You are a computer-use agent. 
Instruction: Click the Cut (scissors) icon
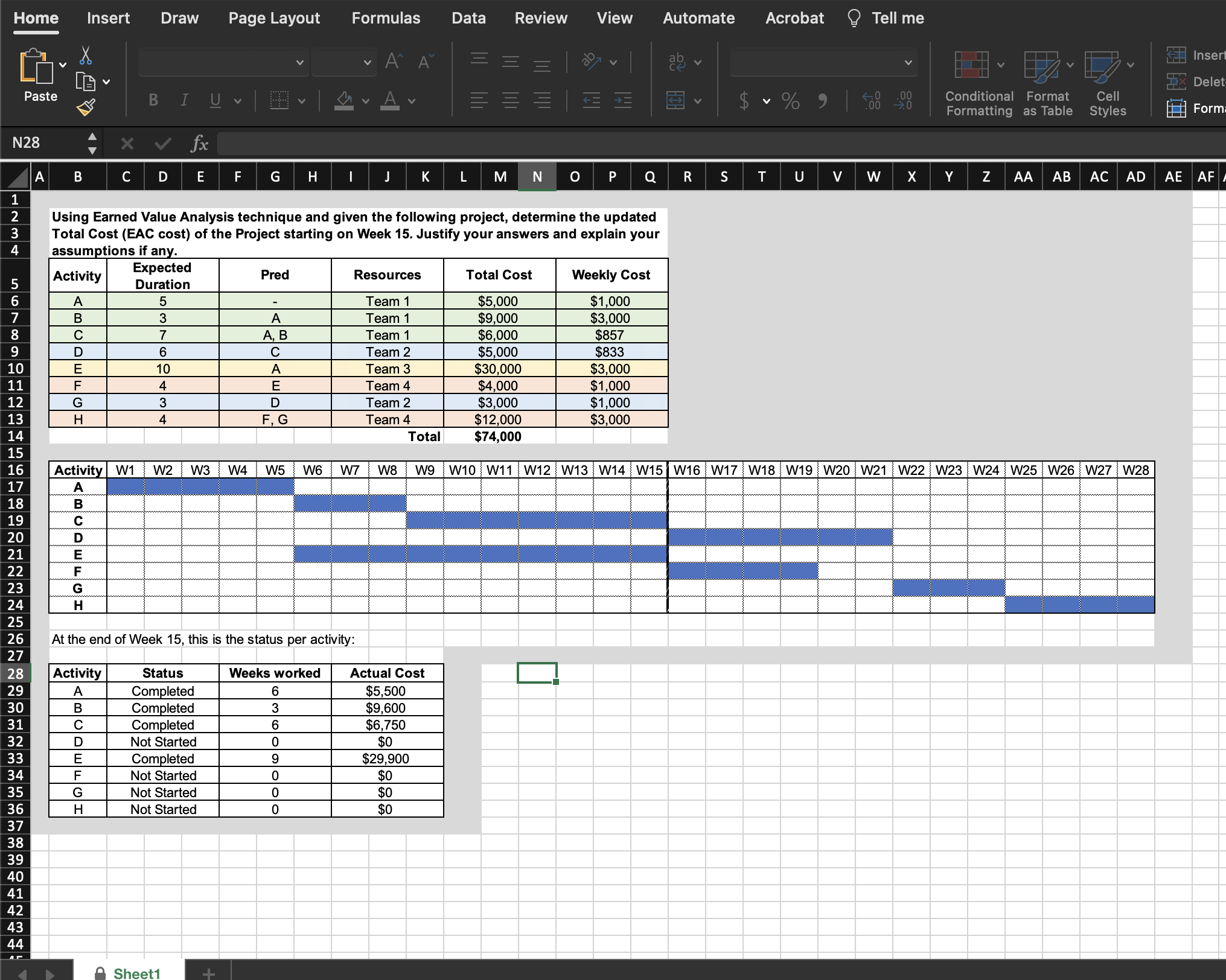tap(86, 56)
